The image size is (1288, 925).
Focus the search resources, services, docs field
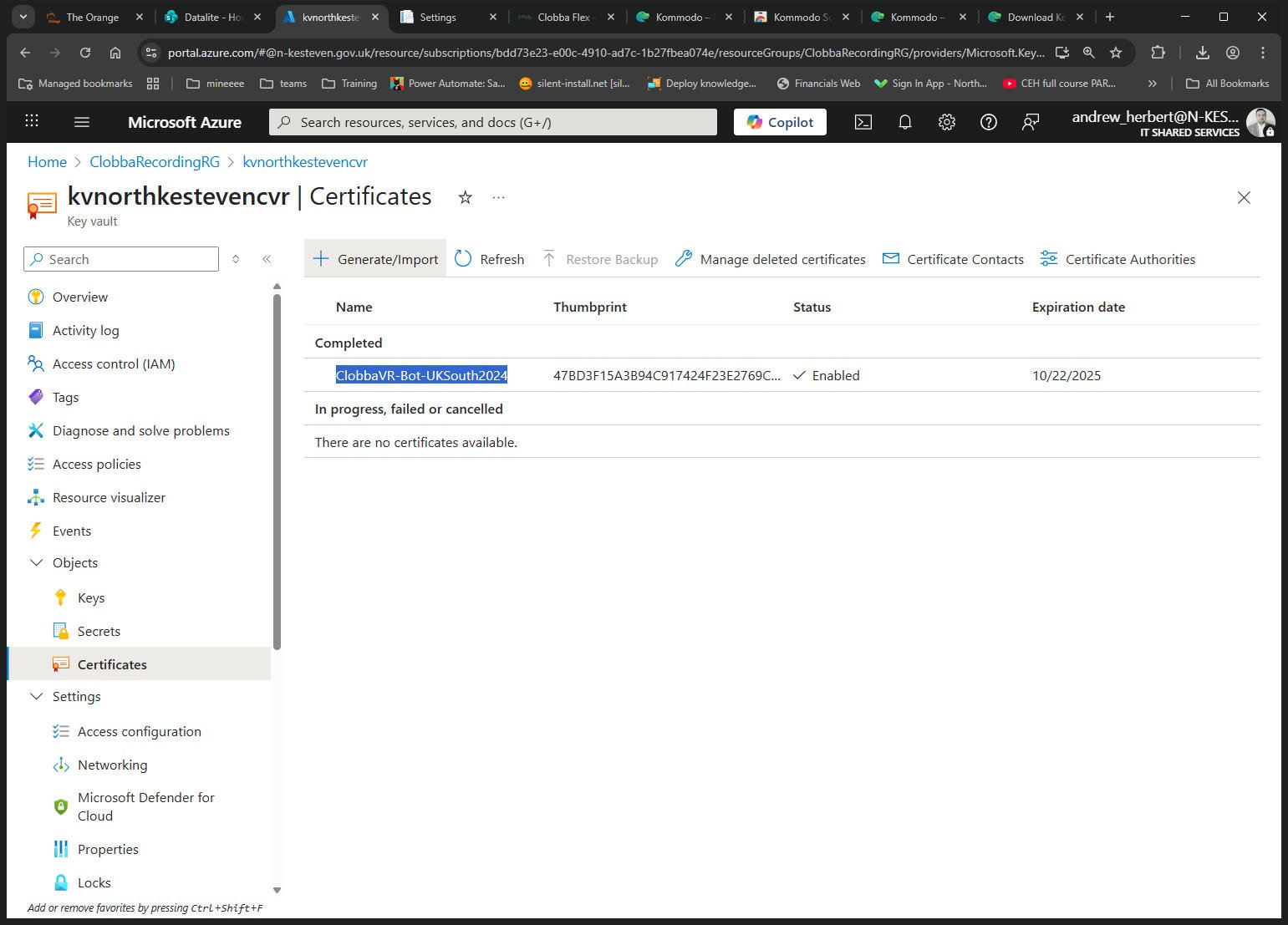coord(493,122)
